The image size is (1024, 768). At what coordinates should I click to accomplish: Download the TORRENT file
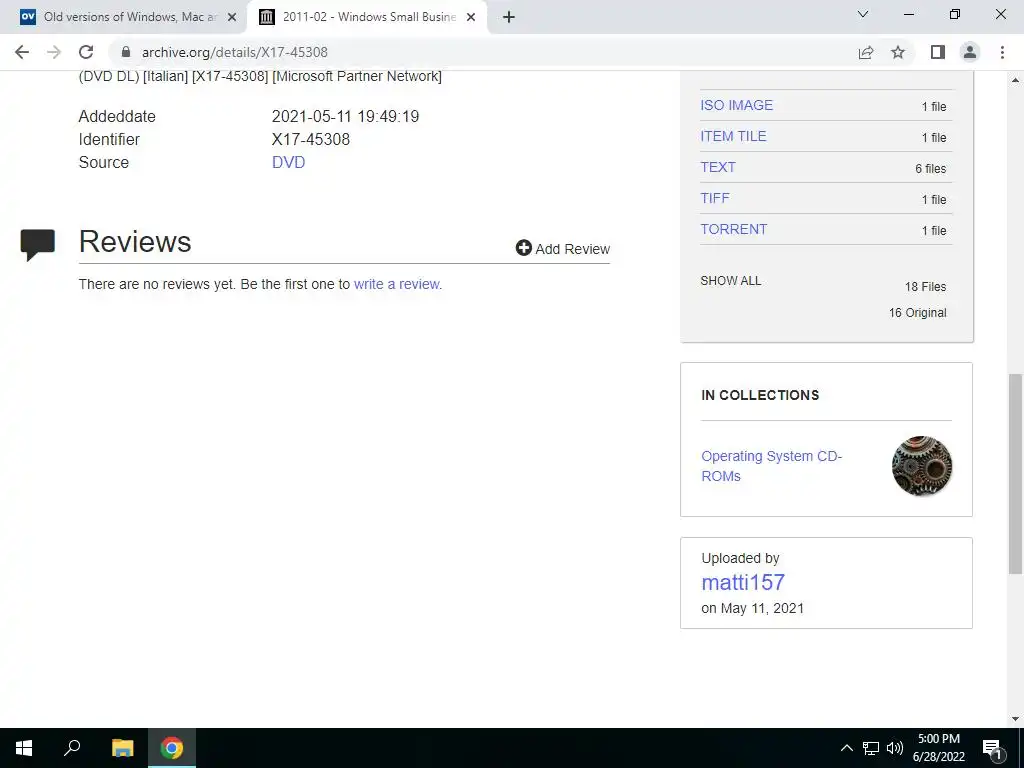(x=733, y=229)
